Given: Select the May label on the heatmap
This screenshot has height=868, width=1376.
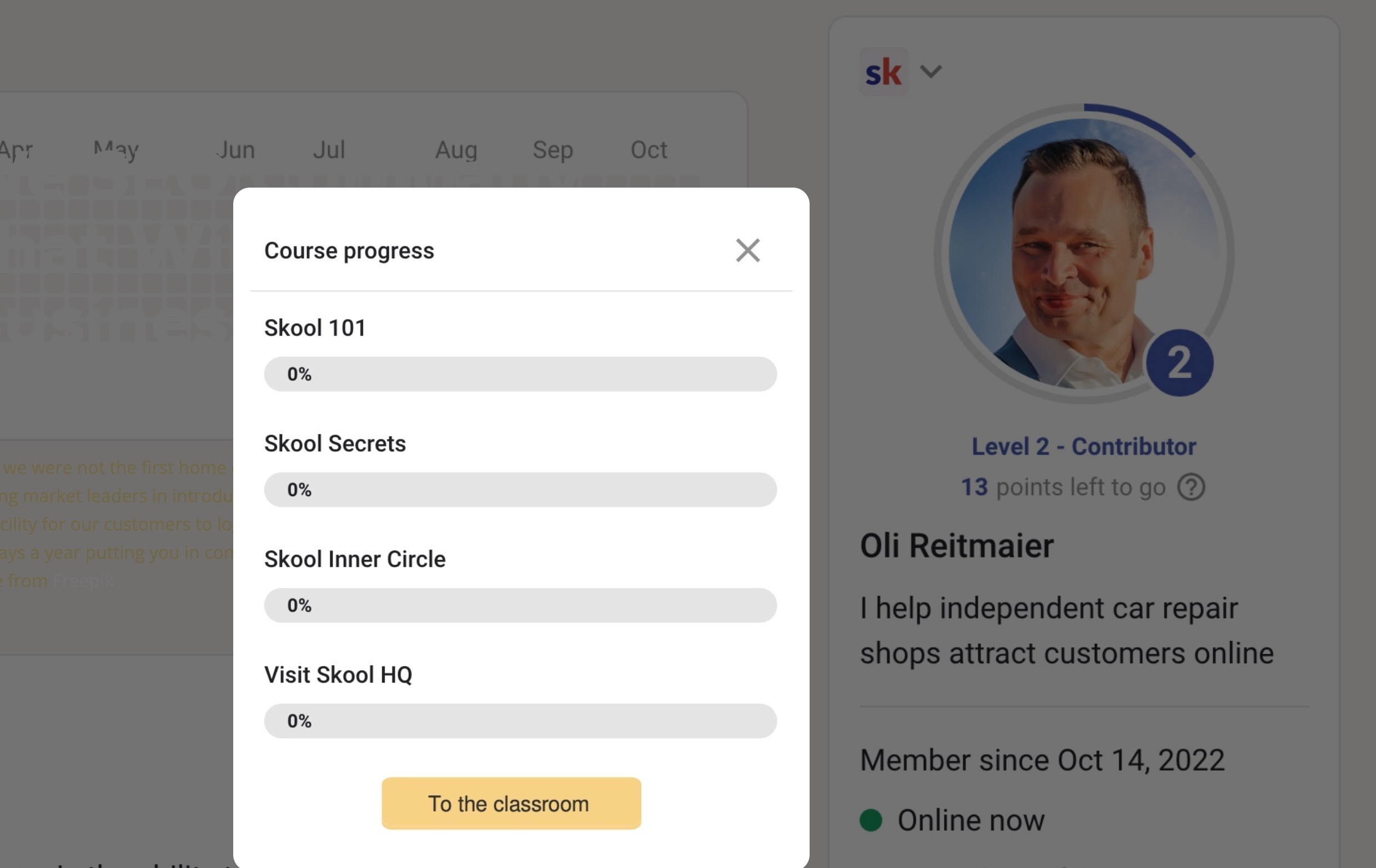Looking at the screenshot, I should tap(115, 150).
